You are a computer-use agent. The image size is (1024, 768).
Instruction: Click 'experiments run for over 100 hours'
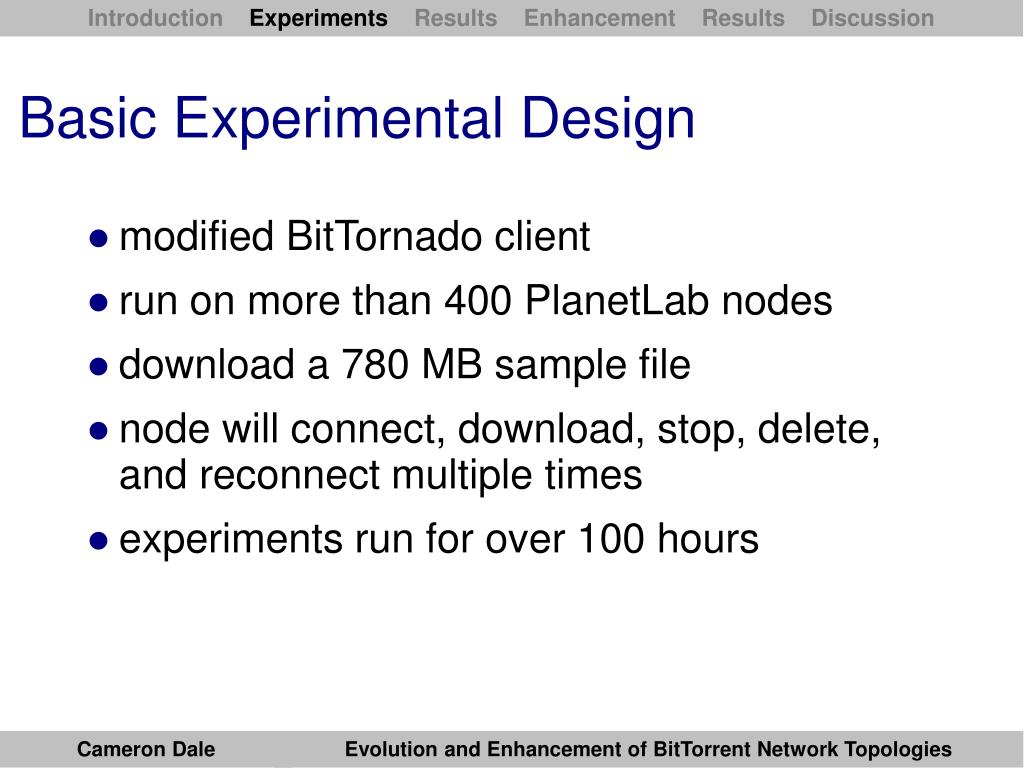pos(439,539)
